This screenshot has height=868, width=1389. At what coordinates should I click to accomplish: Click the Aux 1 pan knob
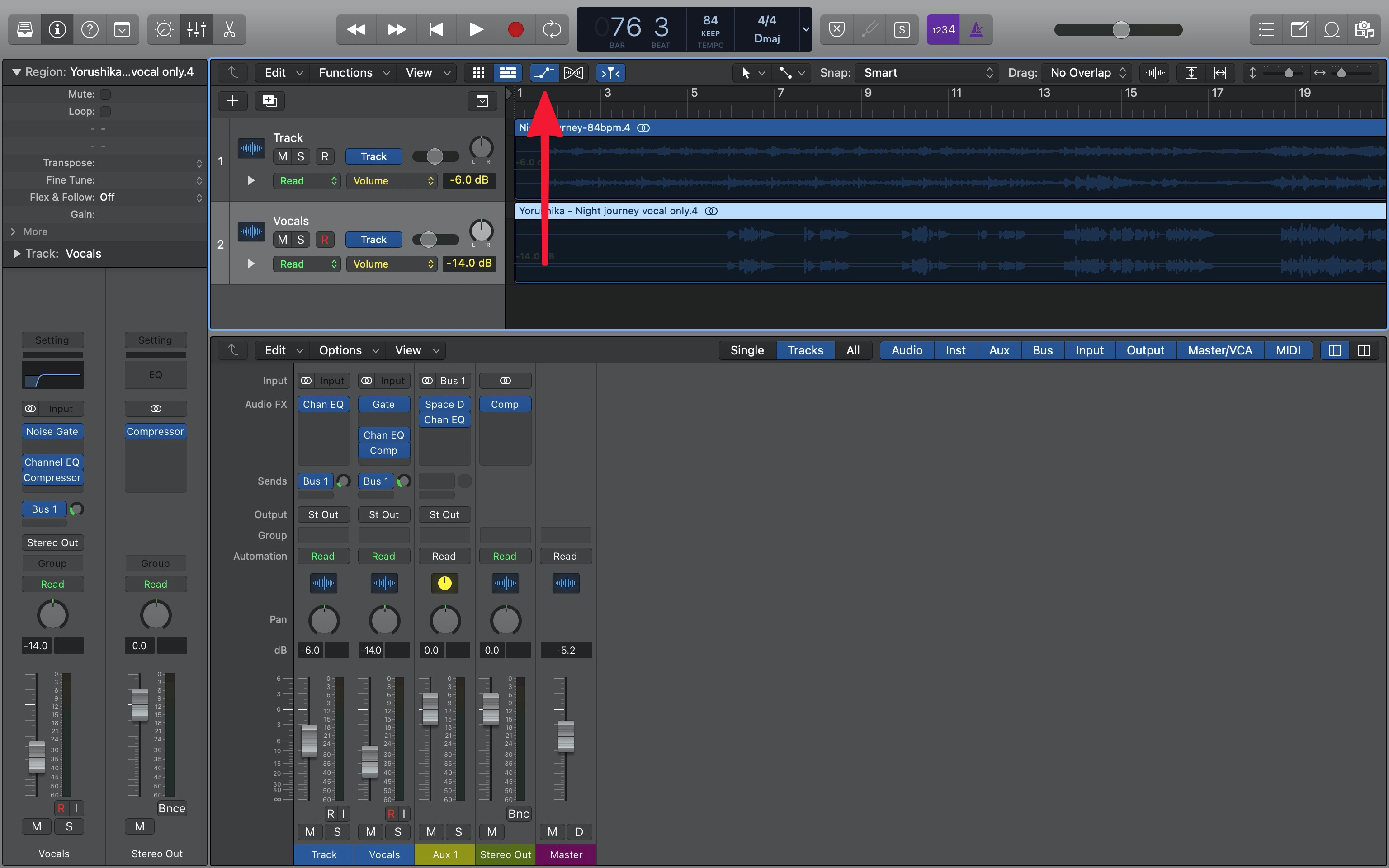coord(445,621)
